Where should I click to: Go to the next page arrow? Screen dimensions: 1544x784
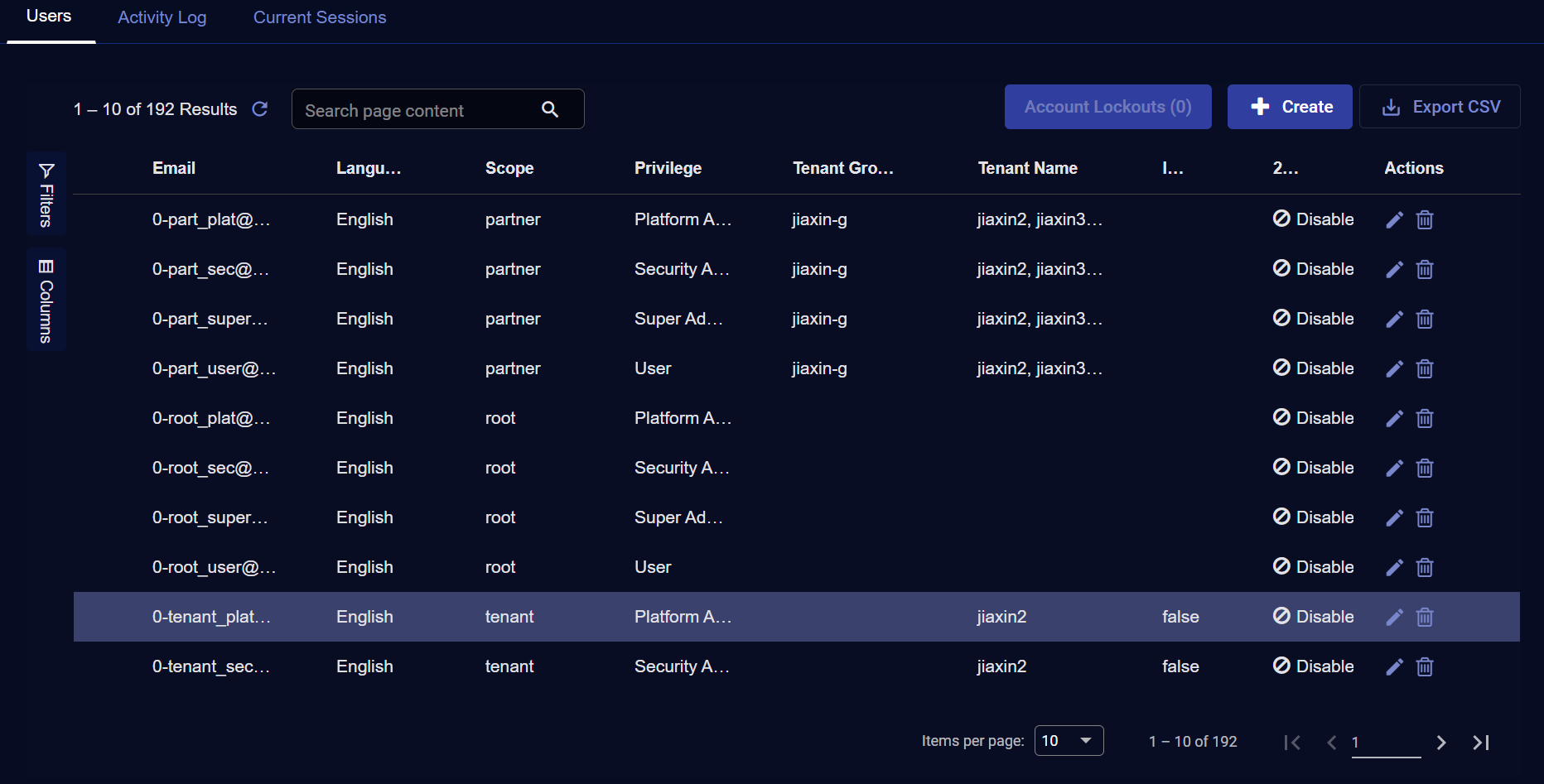pyautogui.click(x=1441, y=743)
